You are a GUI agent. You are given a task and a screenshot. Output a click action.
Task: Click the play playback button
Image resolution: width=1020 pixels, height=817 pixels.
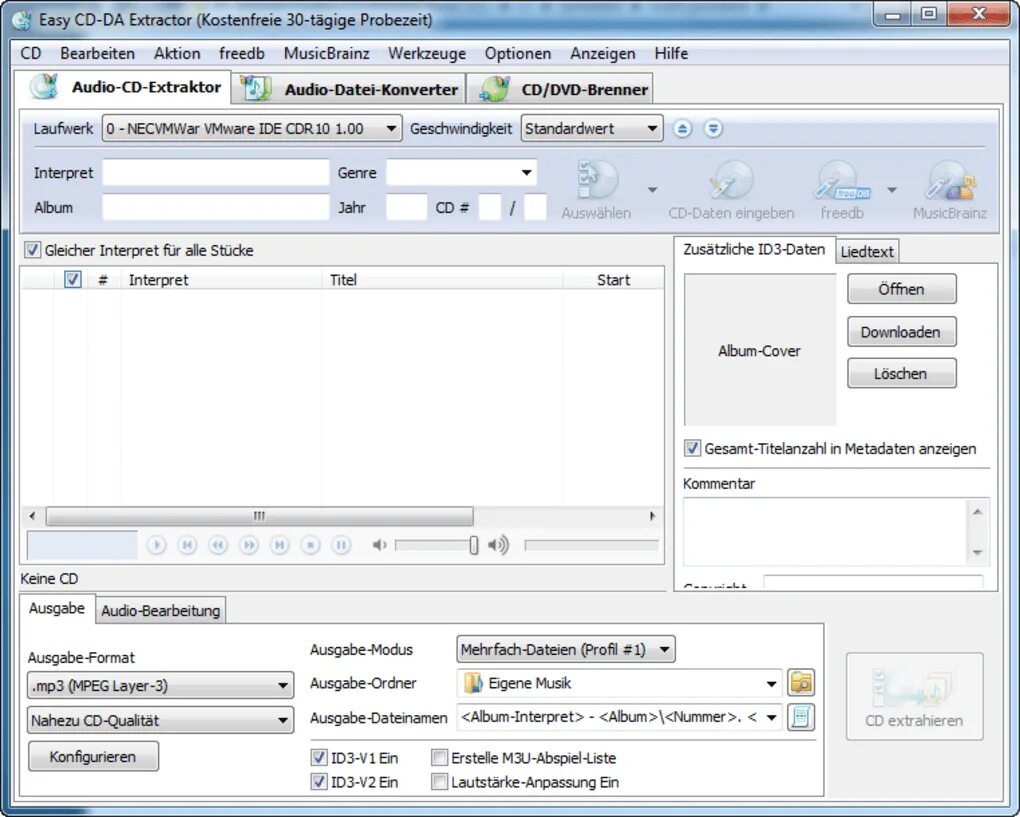tap(156, 544)
